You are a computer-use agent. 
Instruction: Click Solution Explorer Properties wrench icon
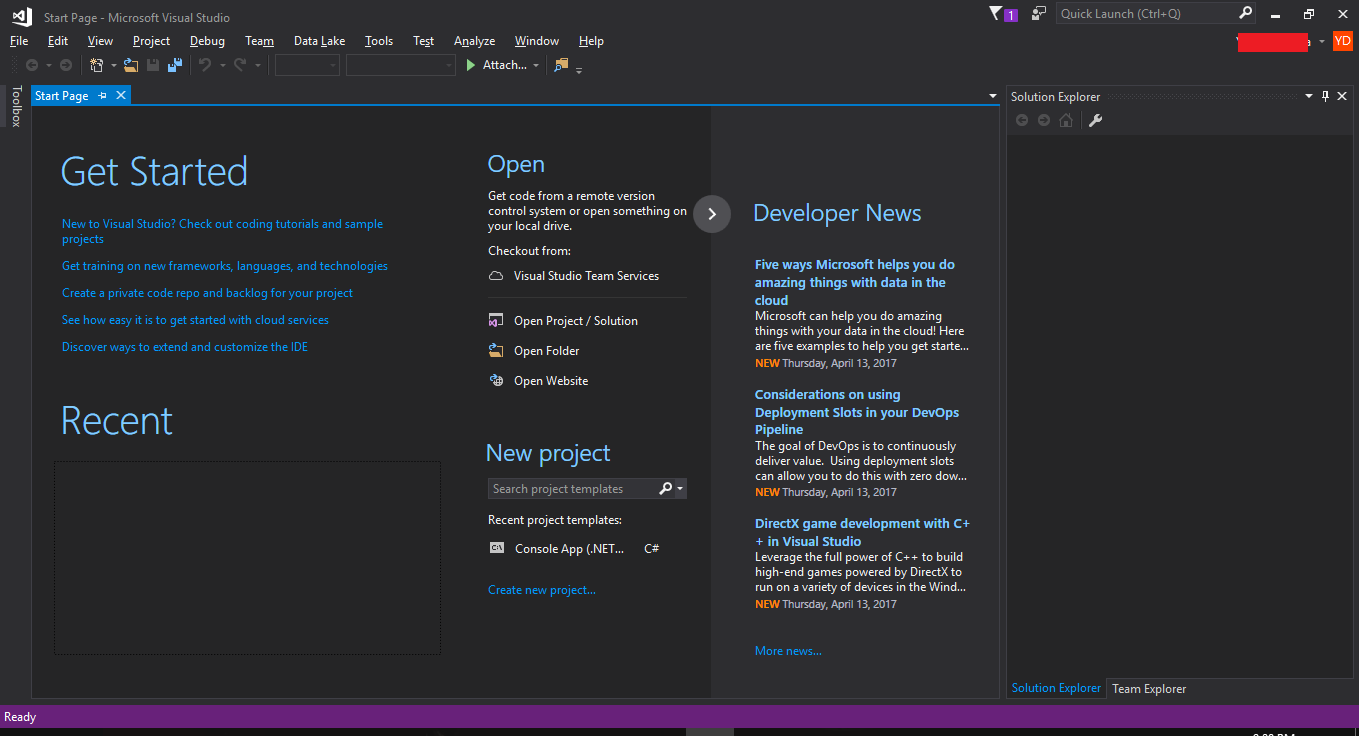[1095, 120]
